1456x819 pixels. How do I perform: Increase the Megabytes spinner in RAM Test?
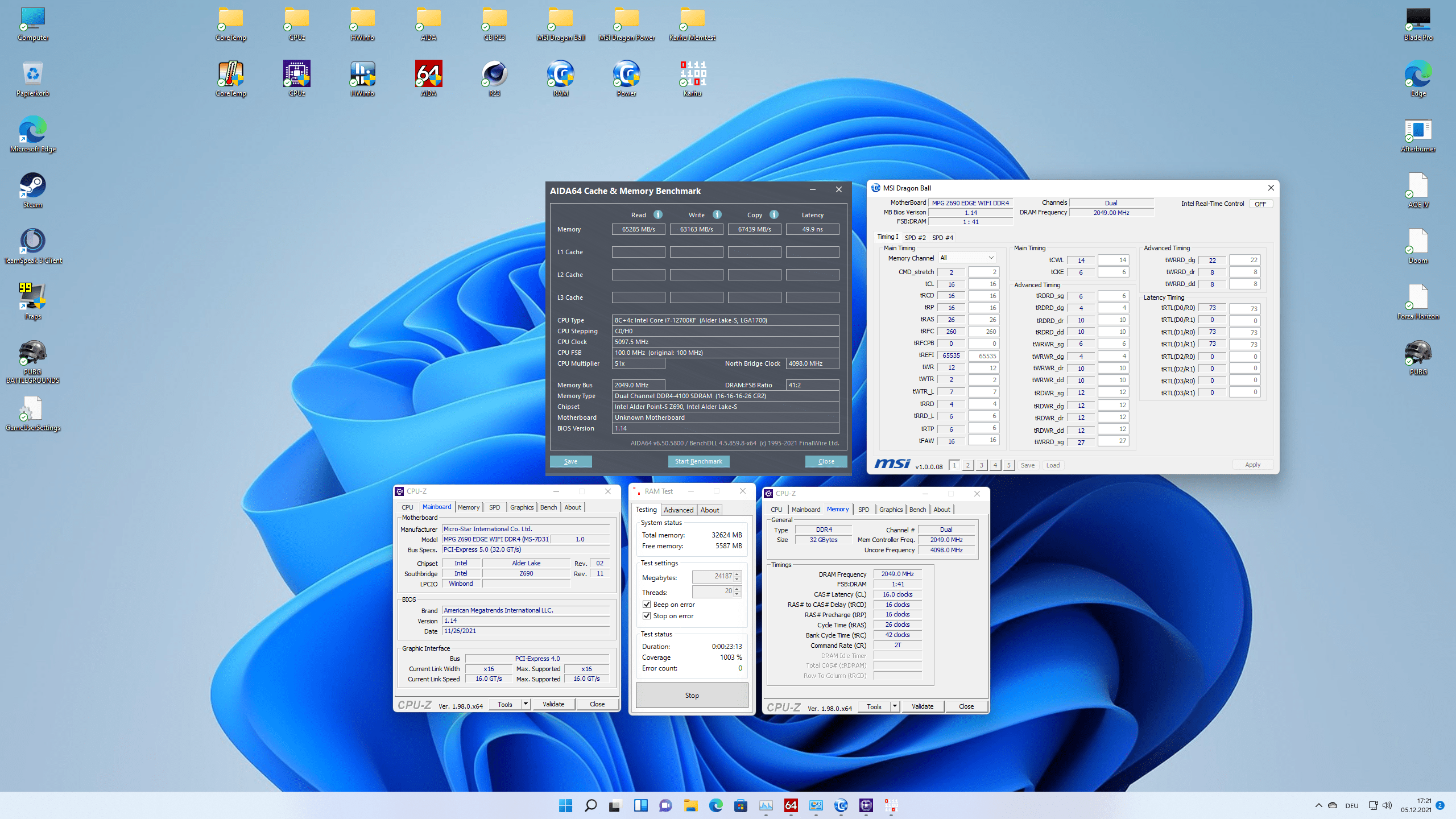[737, 574]
